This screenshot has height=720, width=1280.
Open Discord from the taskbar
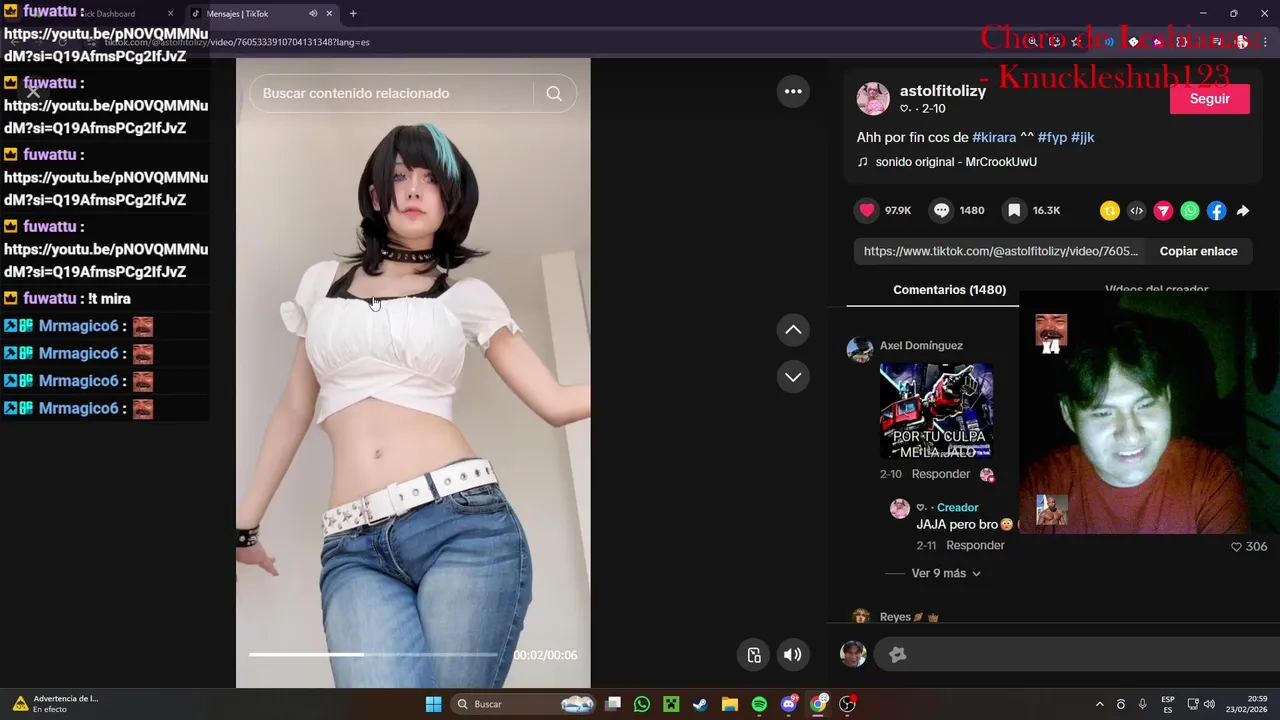point(789,704)
